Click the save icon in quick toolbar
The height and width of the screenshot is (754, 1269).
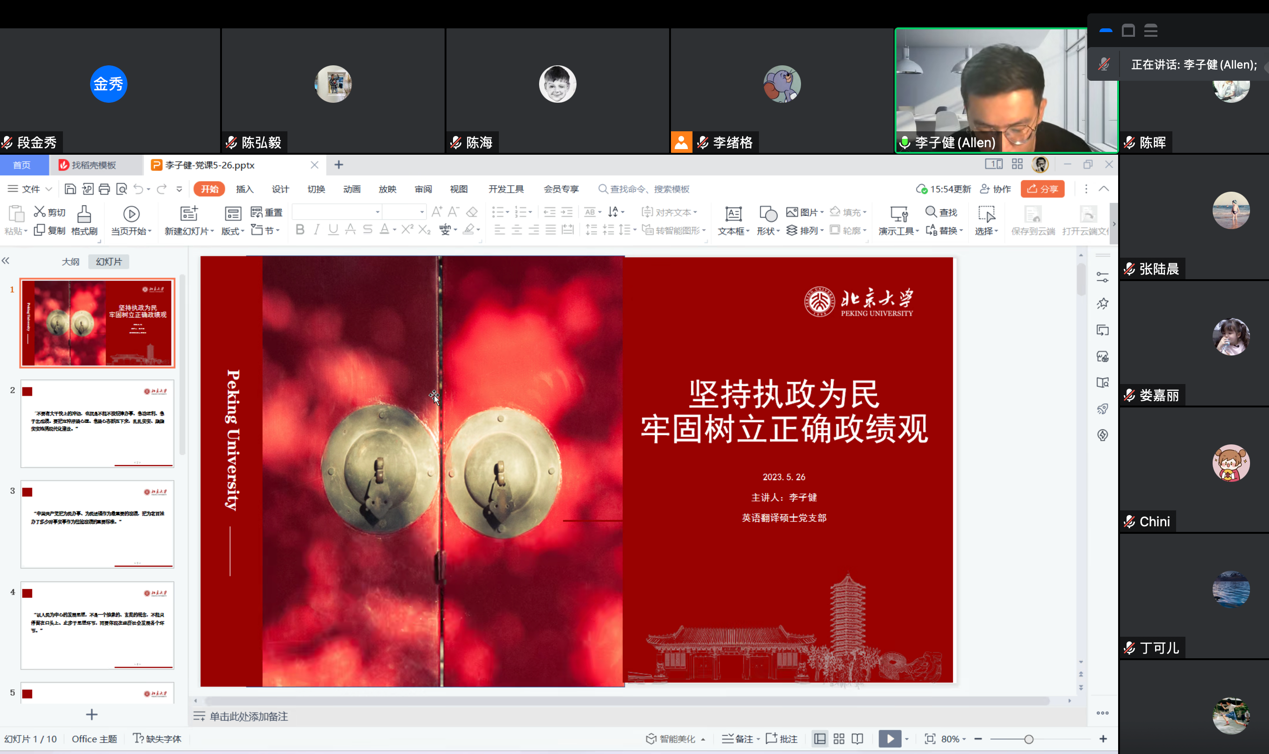point(70,189)
